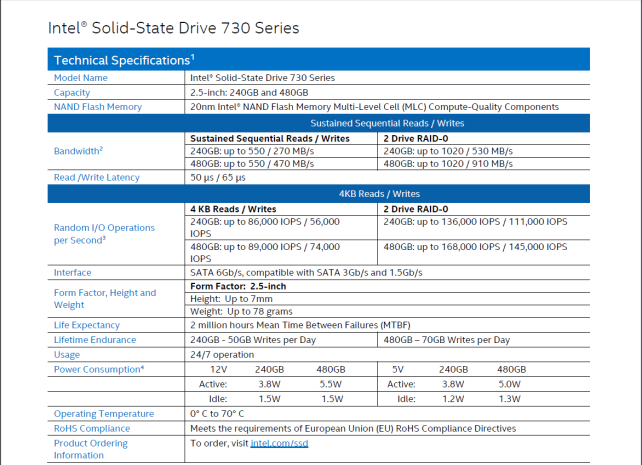Click the 'Capacity' row label
This screenshot has height=465, width=642.
[72, 93]
